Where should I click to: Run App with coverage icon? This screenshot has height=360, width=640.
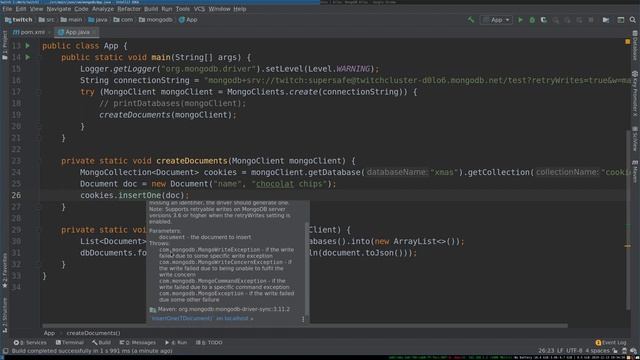click(544, 20)
